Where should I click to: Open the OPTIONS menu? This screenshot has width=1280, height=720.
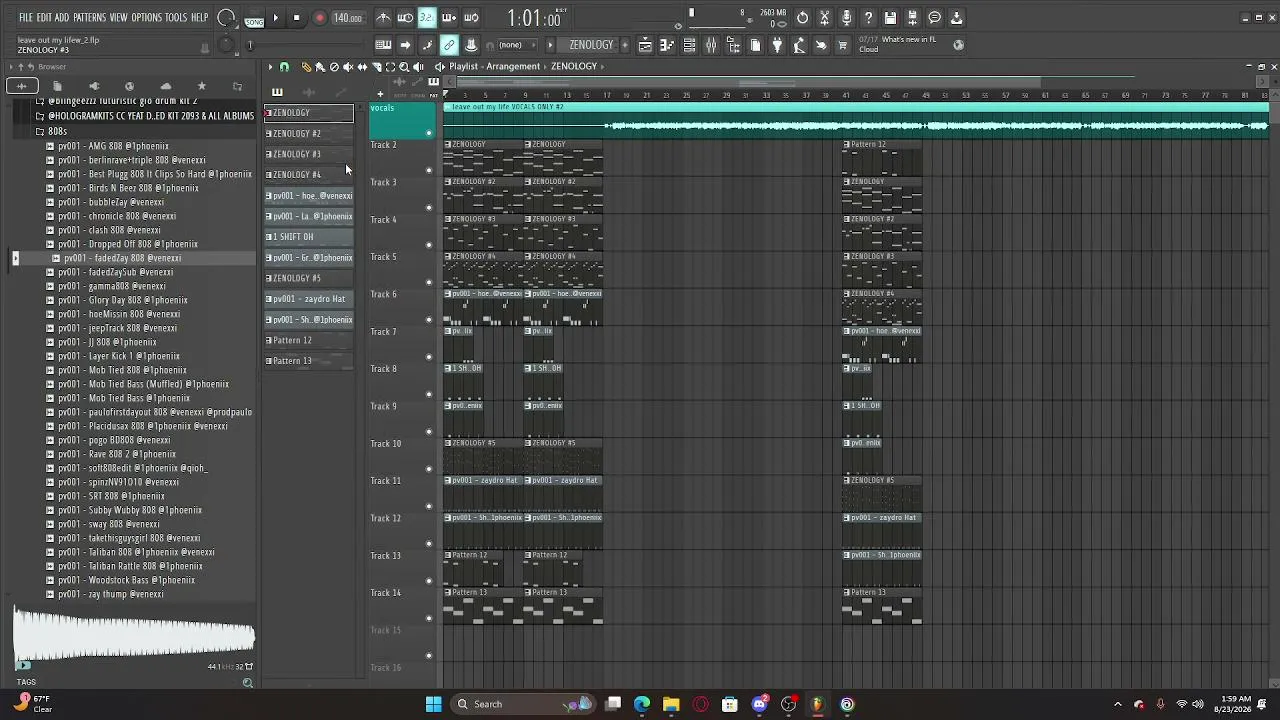[x=146, y=18]
